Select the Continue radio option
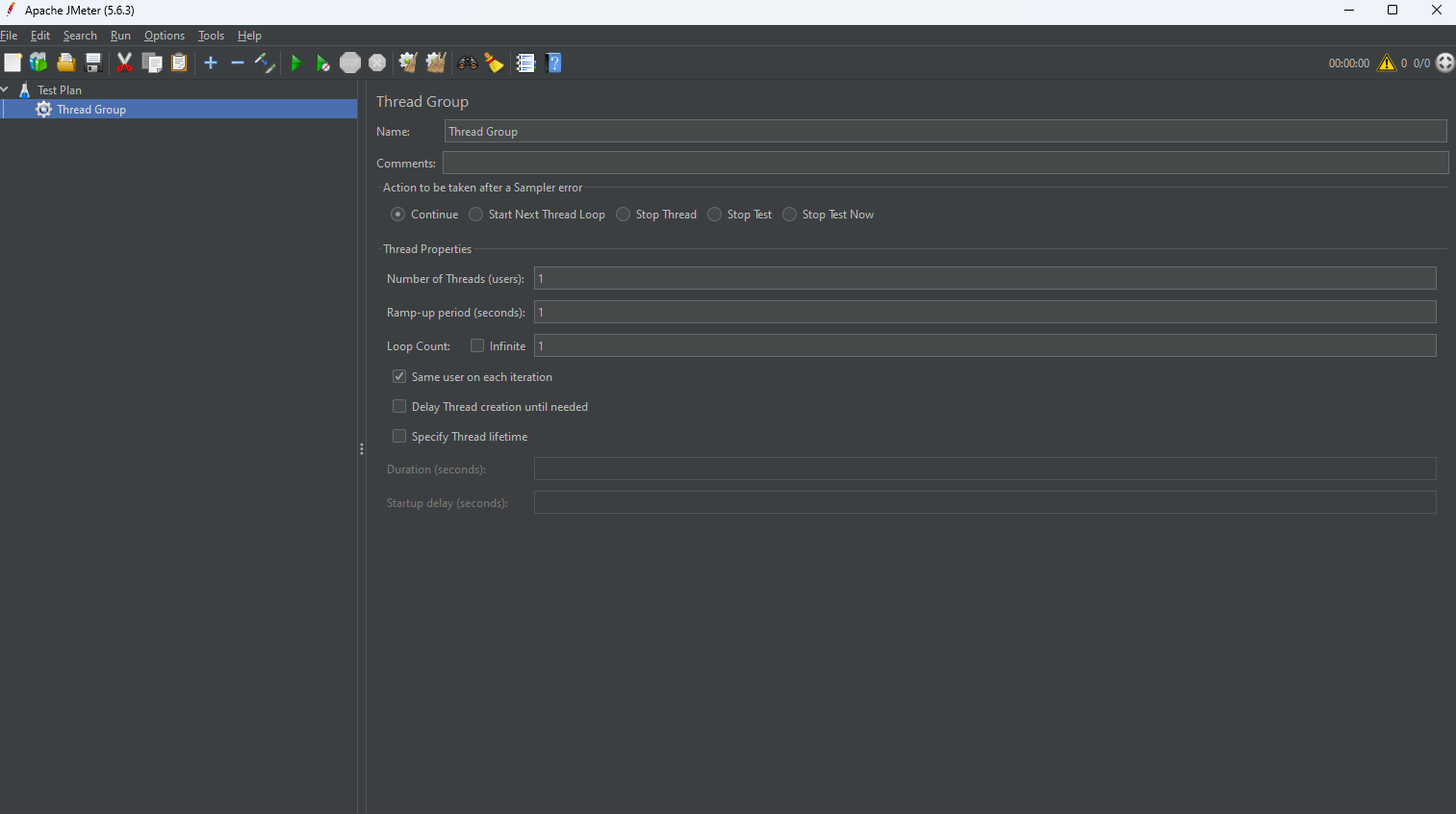The height and width of the screenshot is (814, 1456). pos(397,215)
